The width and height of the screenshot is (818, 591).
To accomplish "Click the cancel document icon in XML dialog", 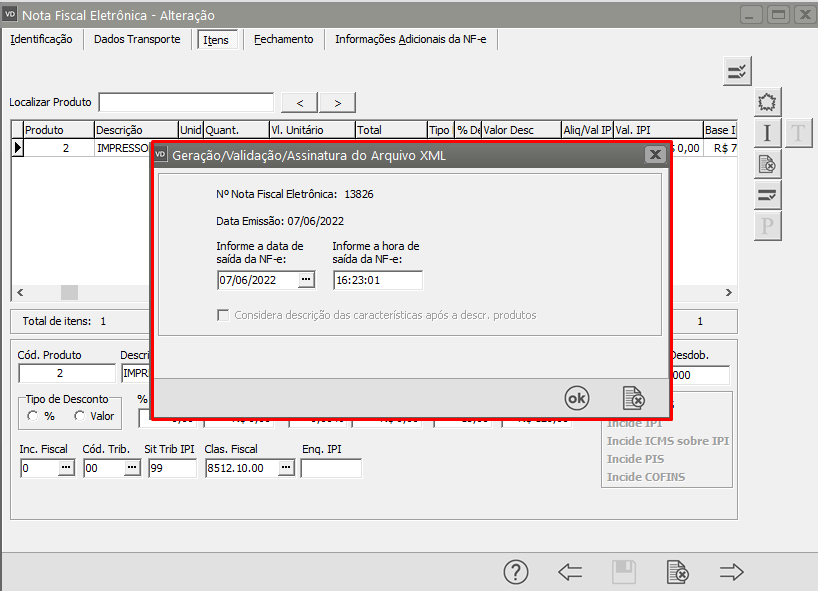I will click(634, 398).
